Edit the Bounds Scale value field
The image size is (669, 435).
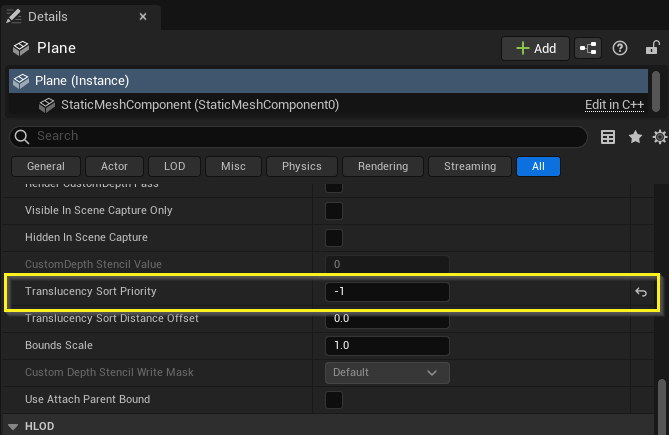click(x=387, y=345)
